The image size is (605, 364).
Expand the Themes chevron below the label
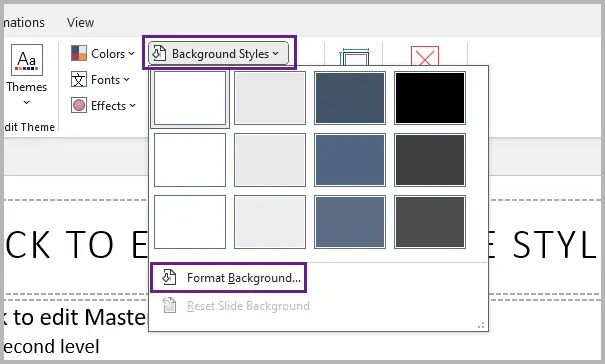26,103
